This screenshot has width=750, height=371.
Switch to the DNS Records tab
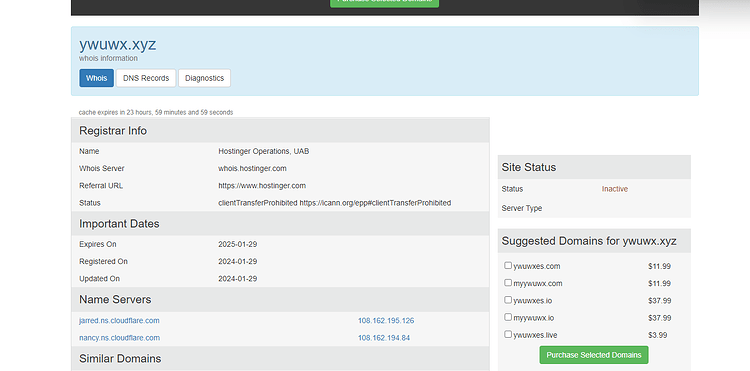146,78
